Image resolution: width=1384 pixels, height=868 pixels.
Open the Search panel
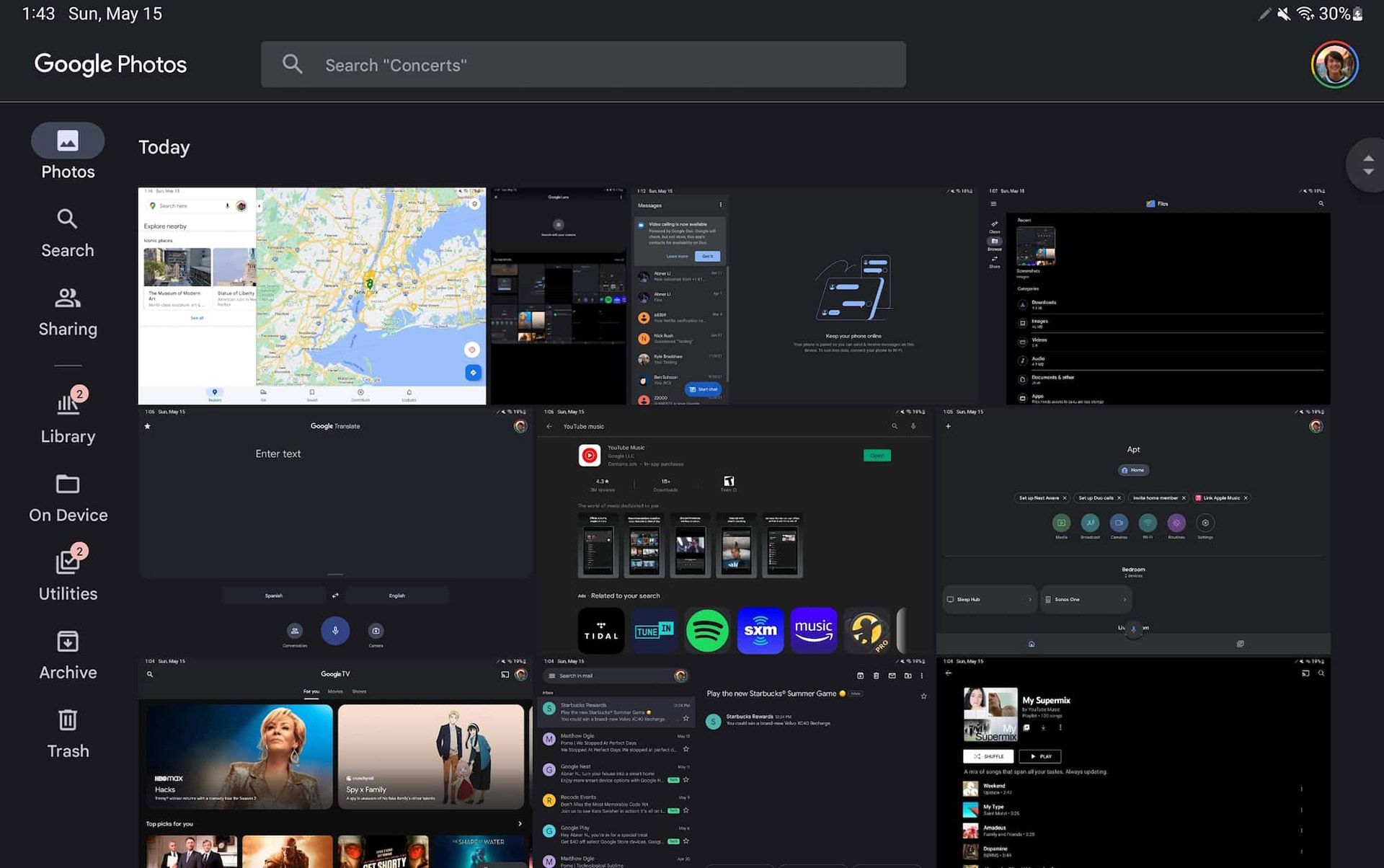[x=67, y=231]
